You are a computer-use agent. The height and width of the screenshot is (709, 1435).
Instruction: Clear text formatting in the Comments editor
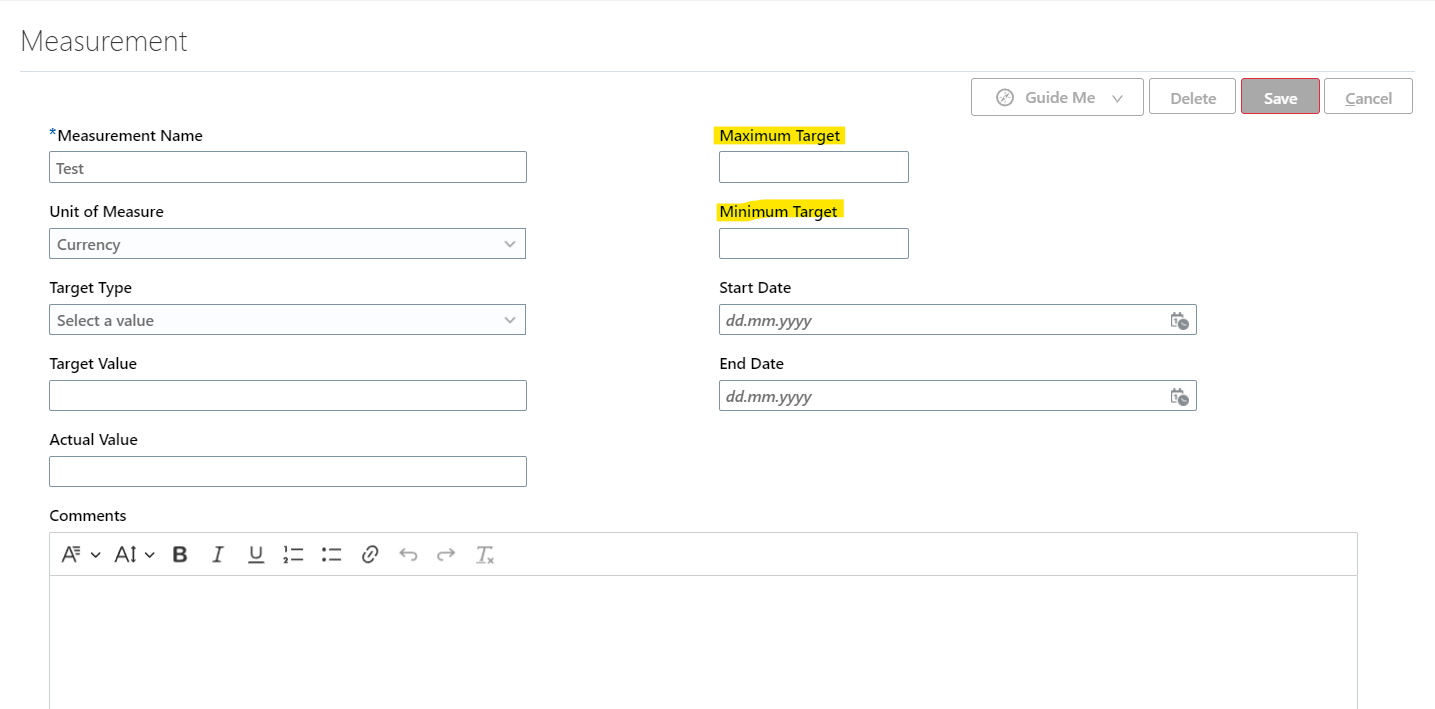point(485,554)
